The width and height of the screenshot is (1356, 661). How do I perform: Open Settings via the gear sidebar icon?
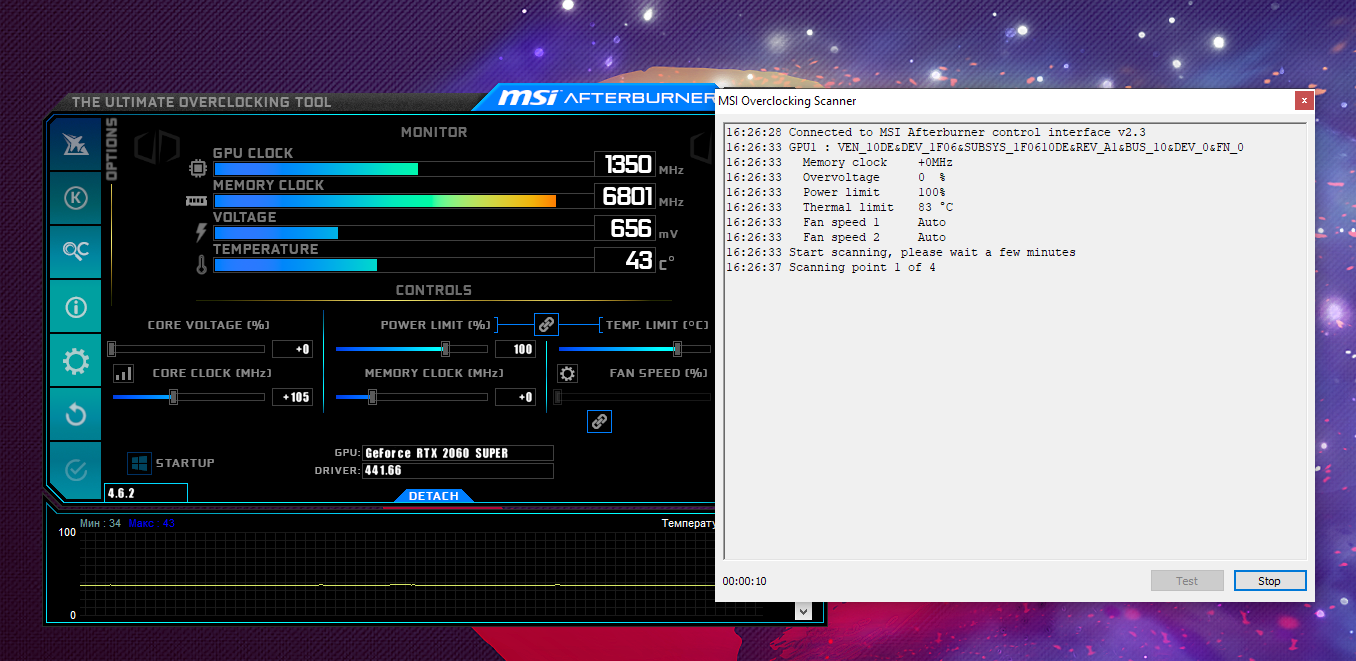[x=76, y=360]
